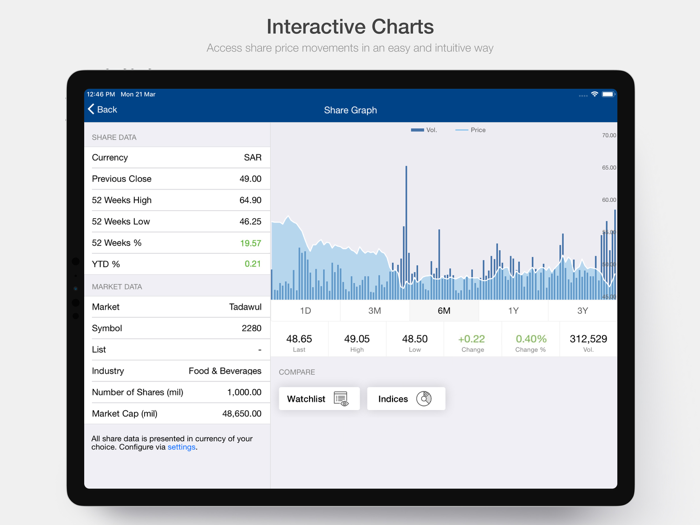Viewport: 700px width, 525px height.
Task: Click the 0.40% Change % value
Action: 531,339
